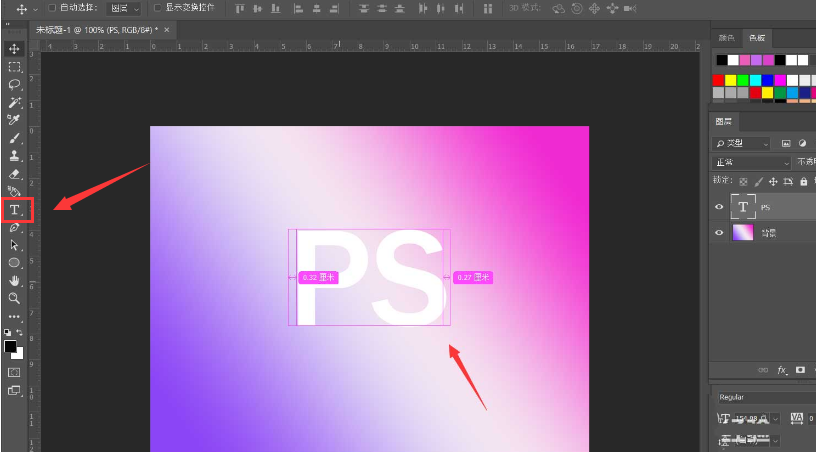Select the Eraser tool
816x452 pixels.
tap(14, 174)
